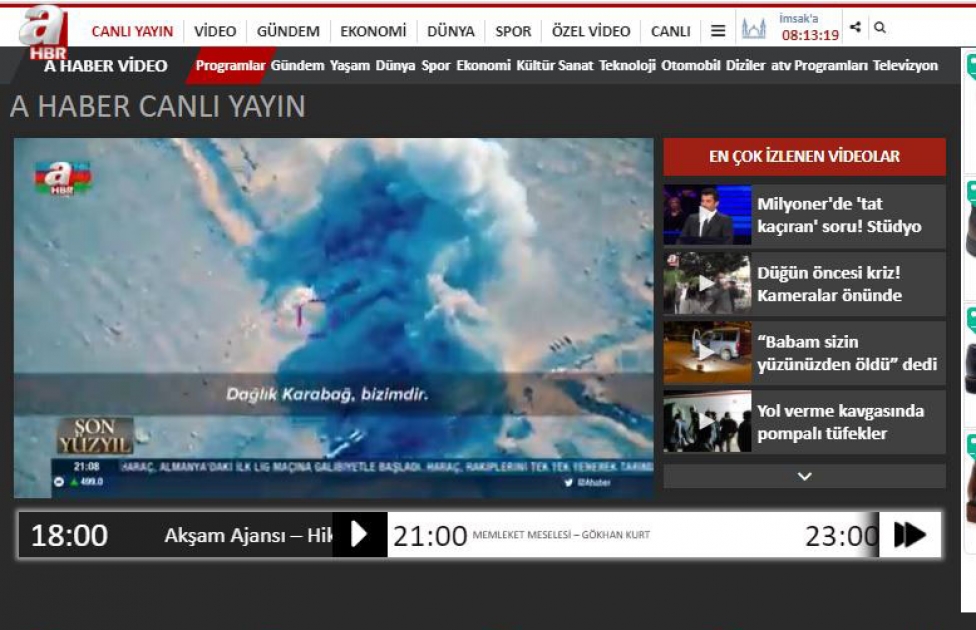Select the Programlar video tab
976x630 pixels.
tap(230, 65)
